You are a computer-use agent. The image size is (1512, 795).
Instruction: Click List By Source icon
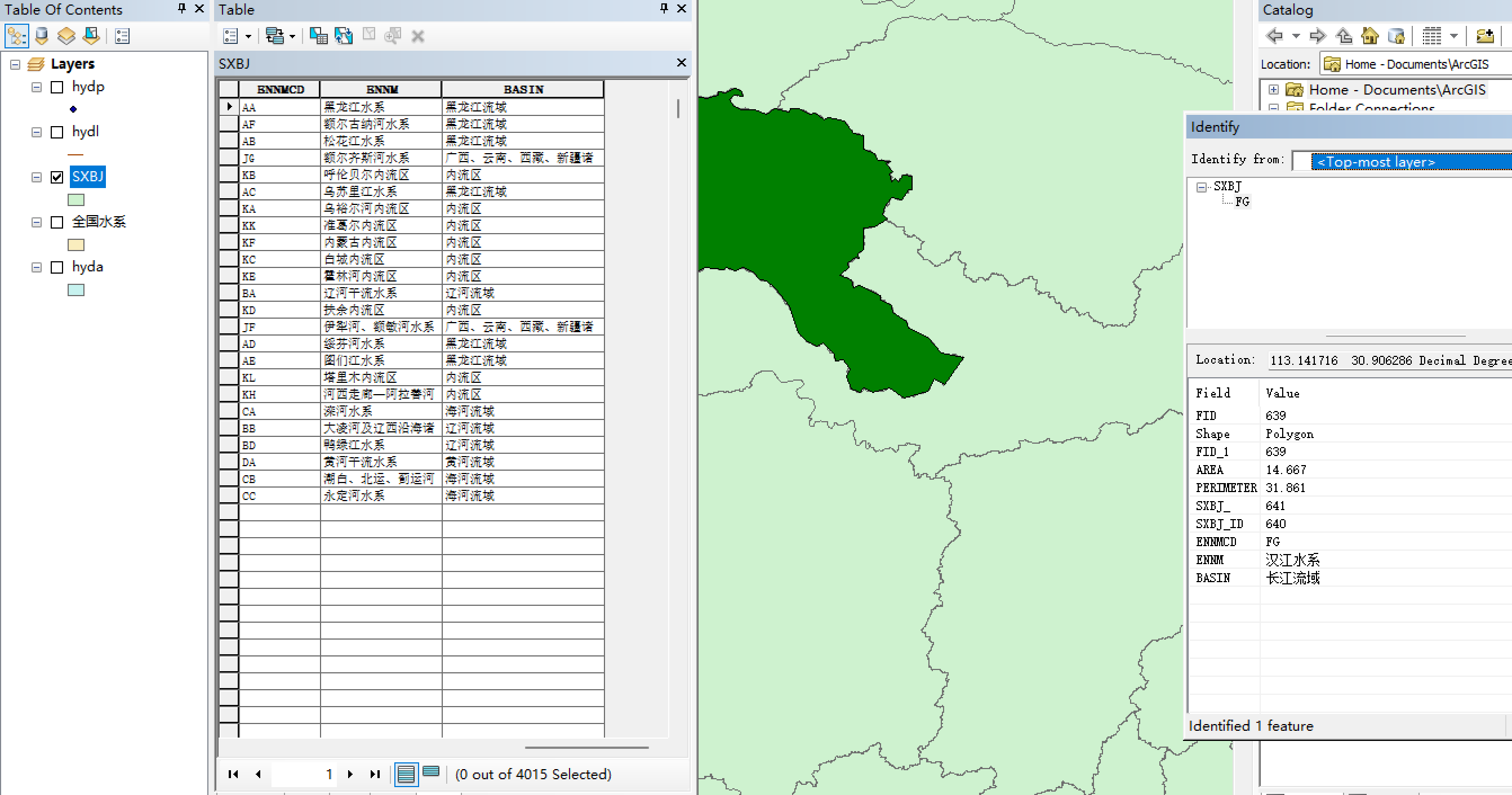(41, 37)
